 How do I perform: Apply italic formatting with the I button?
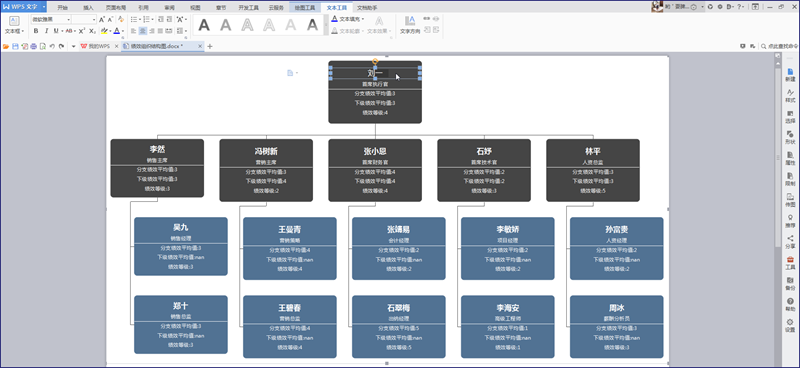click(46, 31)
